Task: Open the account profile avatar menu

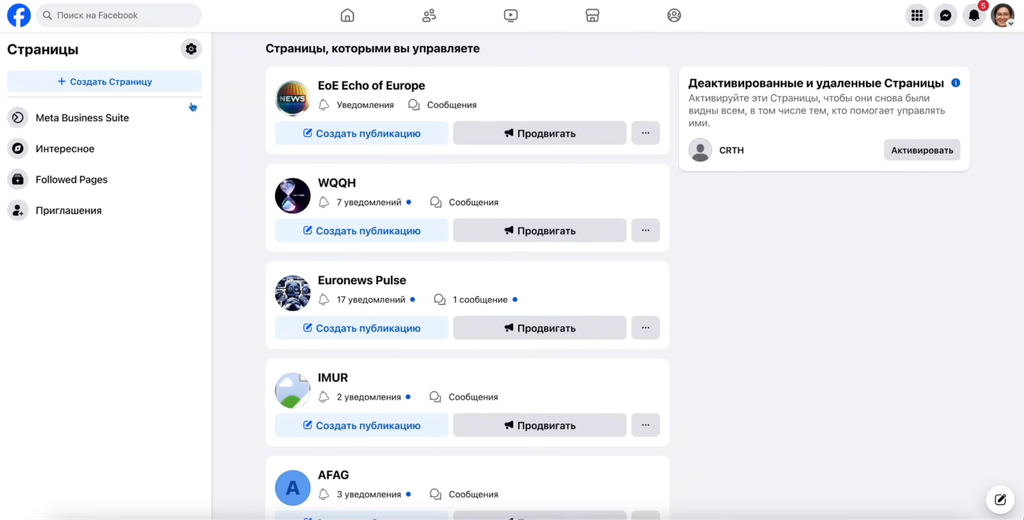Action: [1002, 15]
